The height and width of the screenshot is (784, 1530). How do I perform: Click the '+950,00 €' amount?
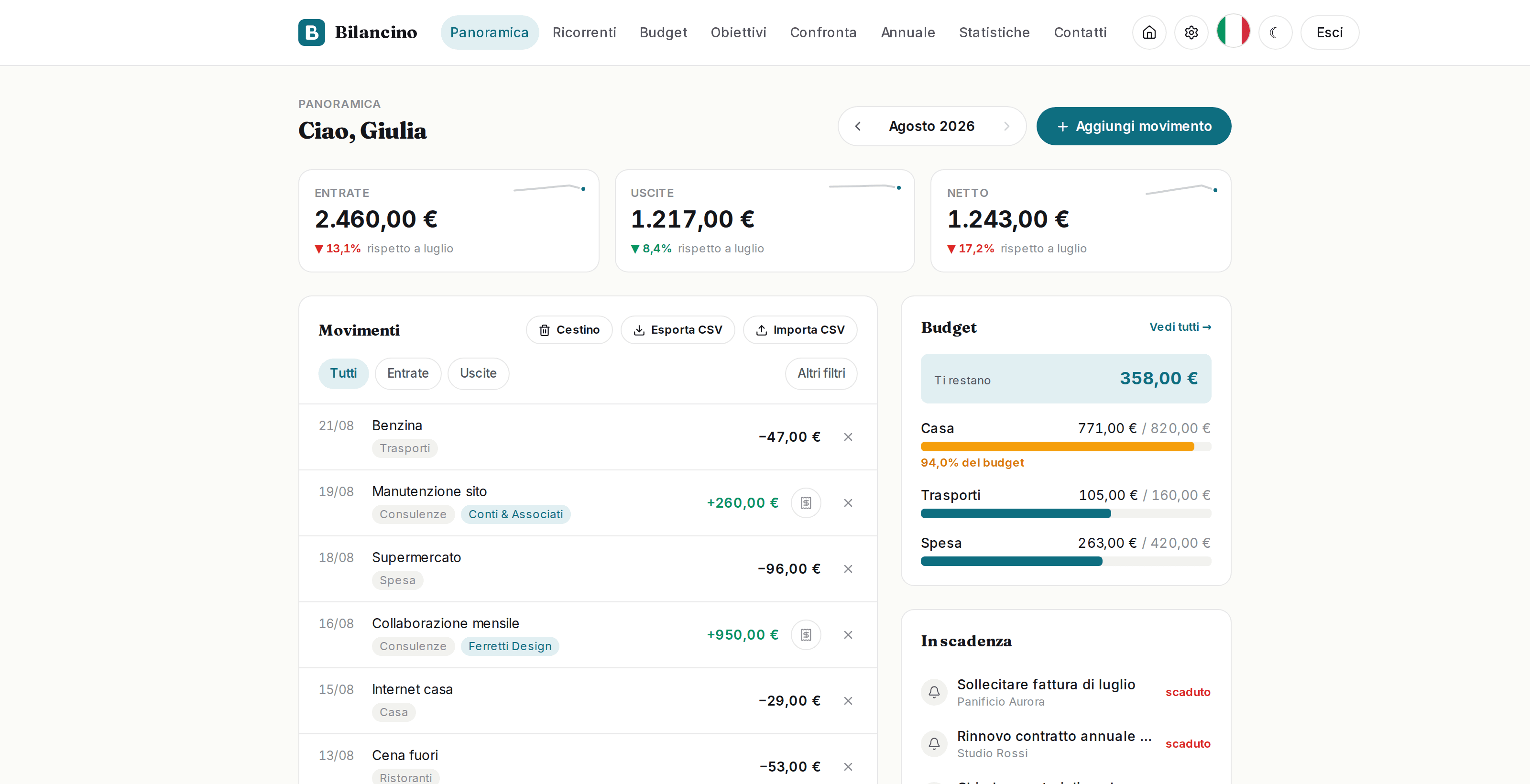(743, 635)
